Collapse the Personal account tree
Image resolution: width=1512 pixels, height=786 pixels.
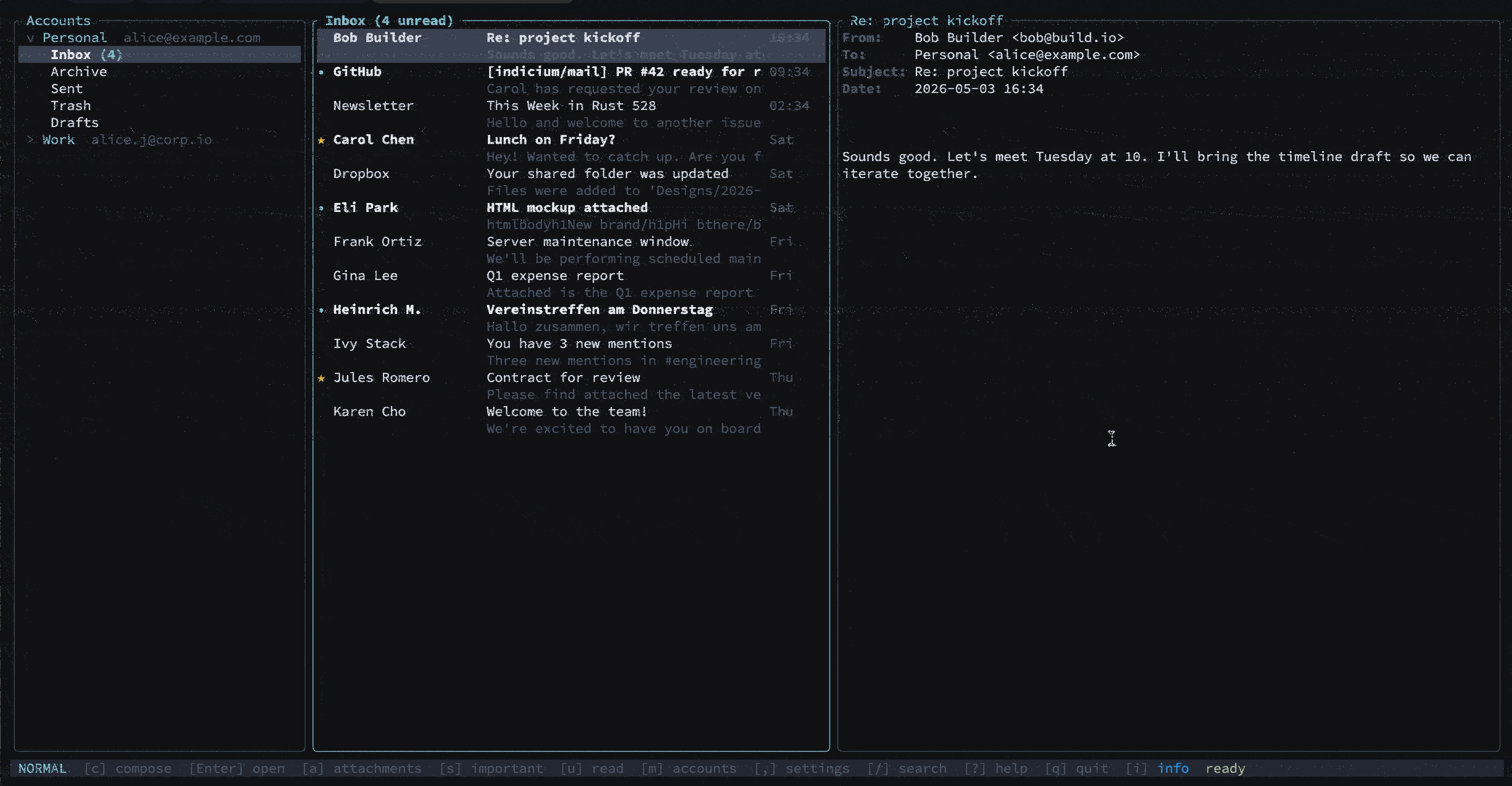pyautogui.click(x=31, y=37)
